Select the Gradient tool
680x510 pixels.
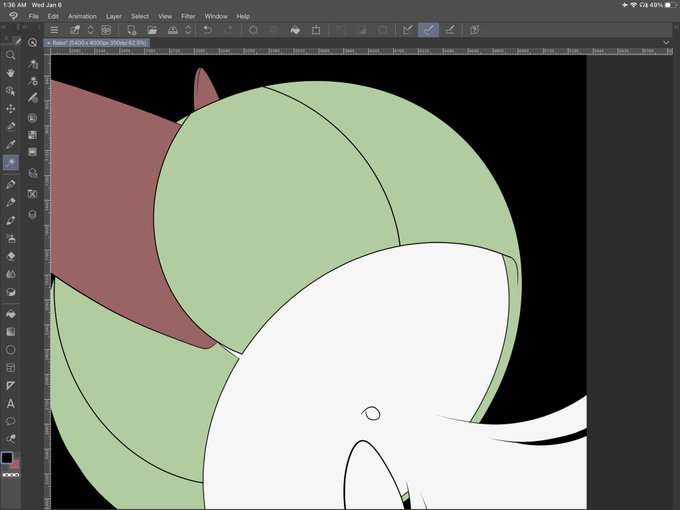(10, 332)
